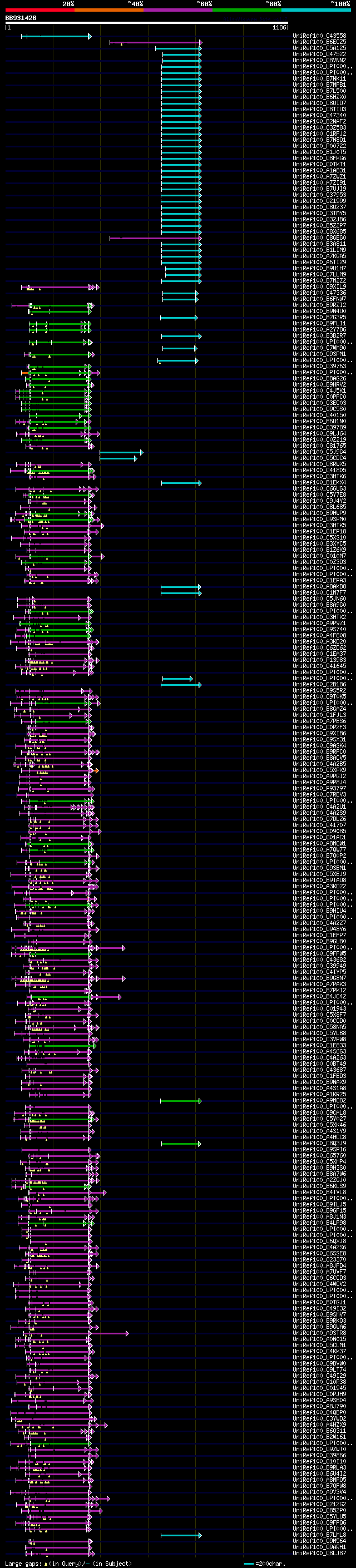The image size is (356, 1568).
Task: Click the cyan alignment arrow for UniRef100_B7LML8
Action: 181,1535
